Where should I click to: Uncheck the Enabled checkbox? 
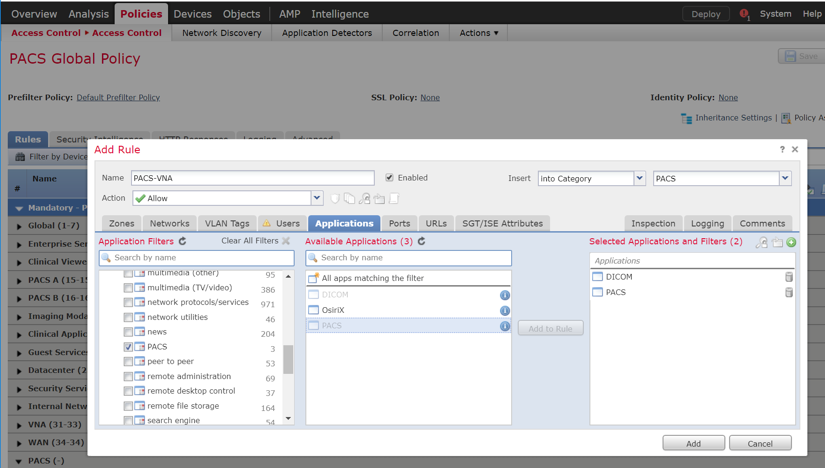coord(389,177)
